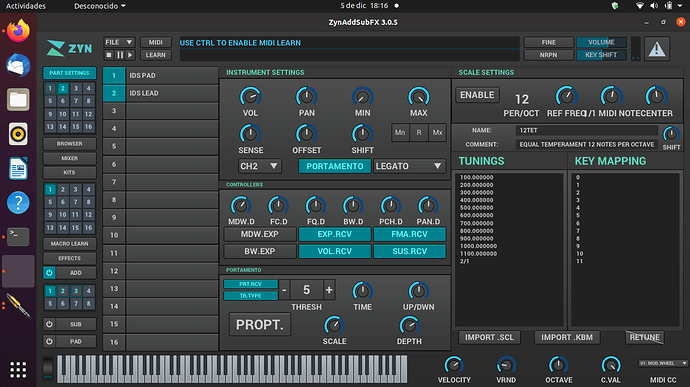The image size is (690, 387).
Task: Open the Terminal from the dock
Action: pos(18,236)
